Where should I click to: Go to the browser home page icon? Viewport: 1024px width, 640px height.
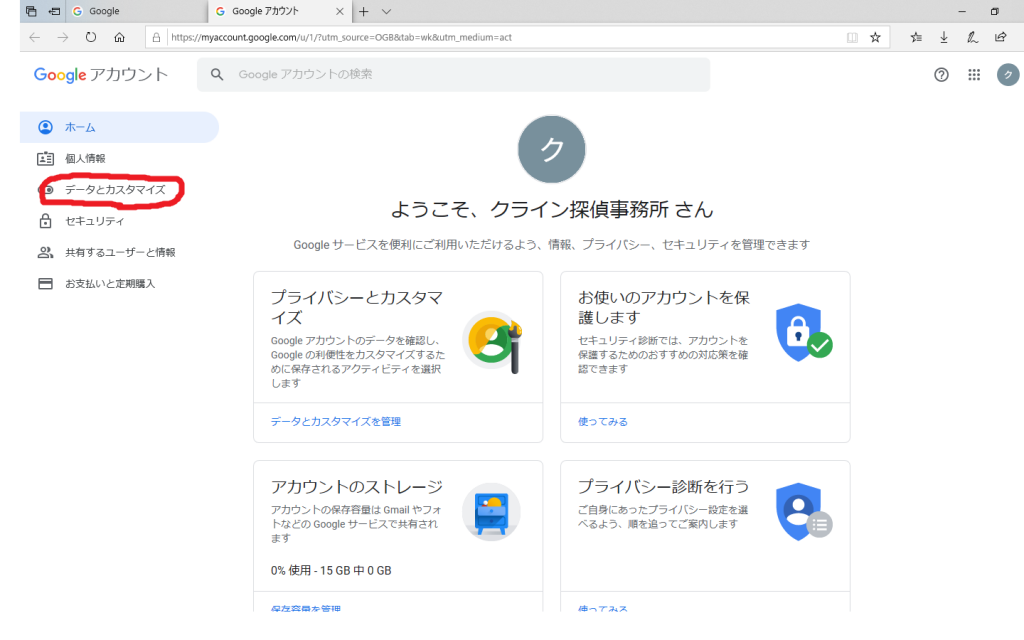click(x=119, y=37)
